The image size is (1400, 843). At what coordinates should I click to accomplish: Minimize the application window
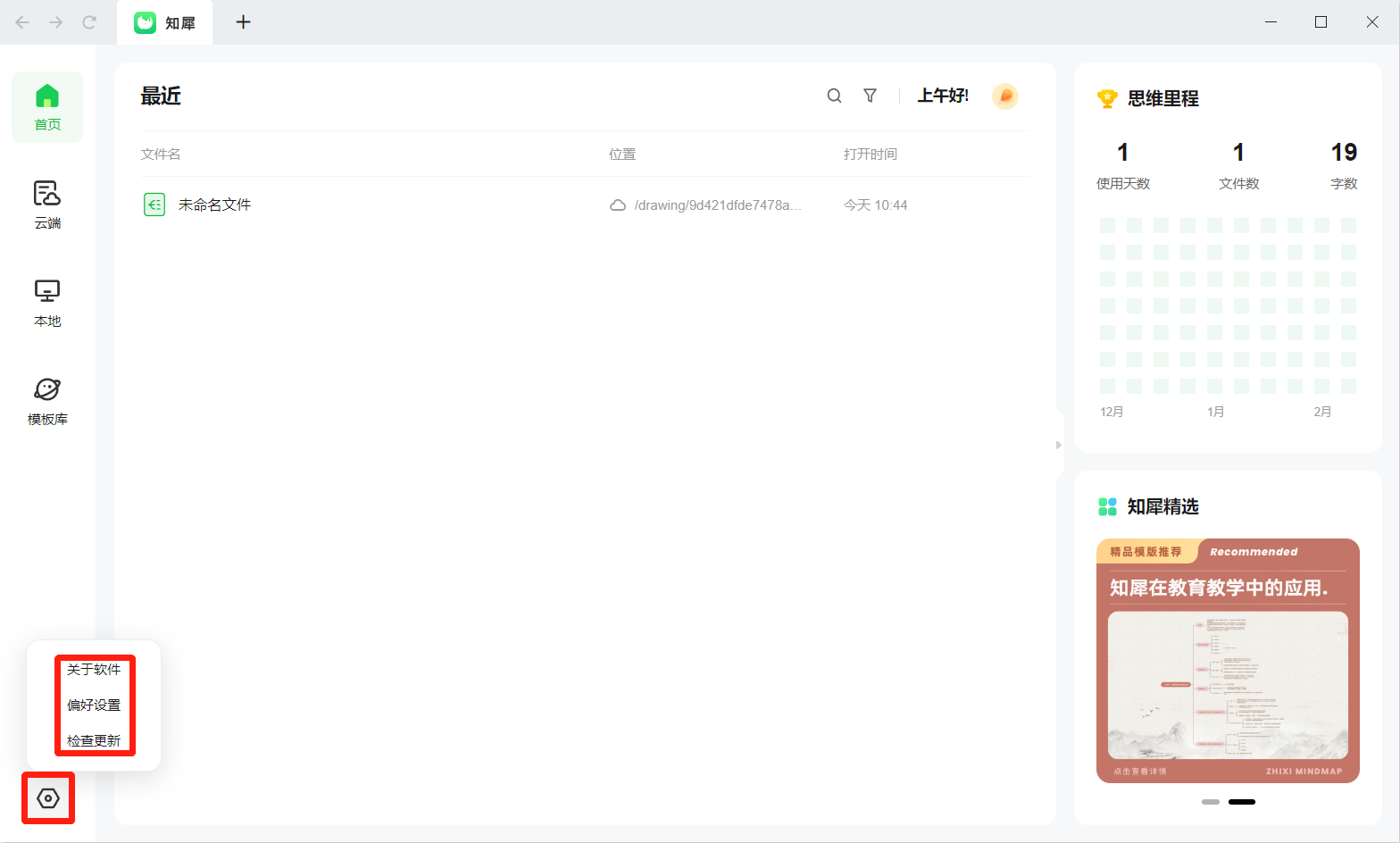[1271, 22]
